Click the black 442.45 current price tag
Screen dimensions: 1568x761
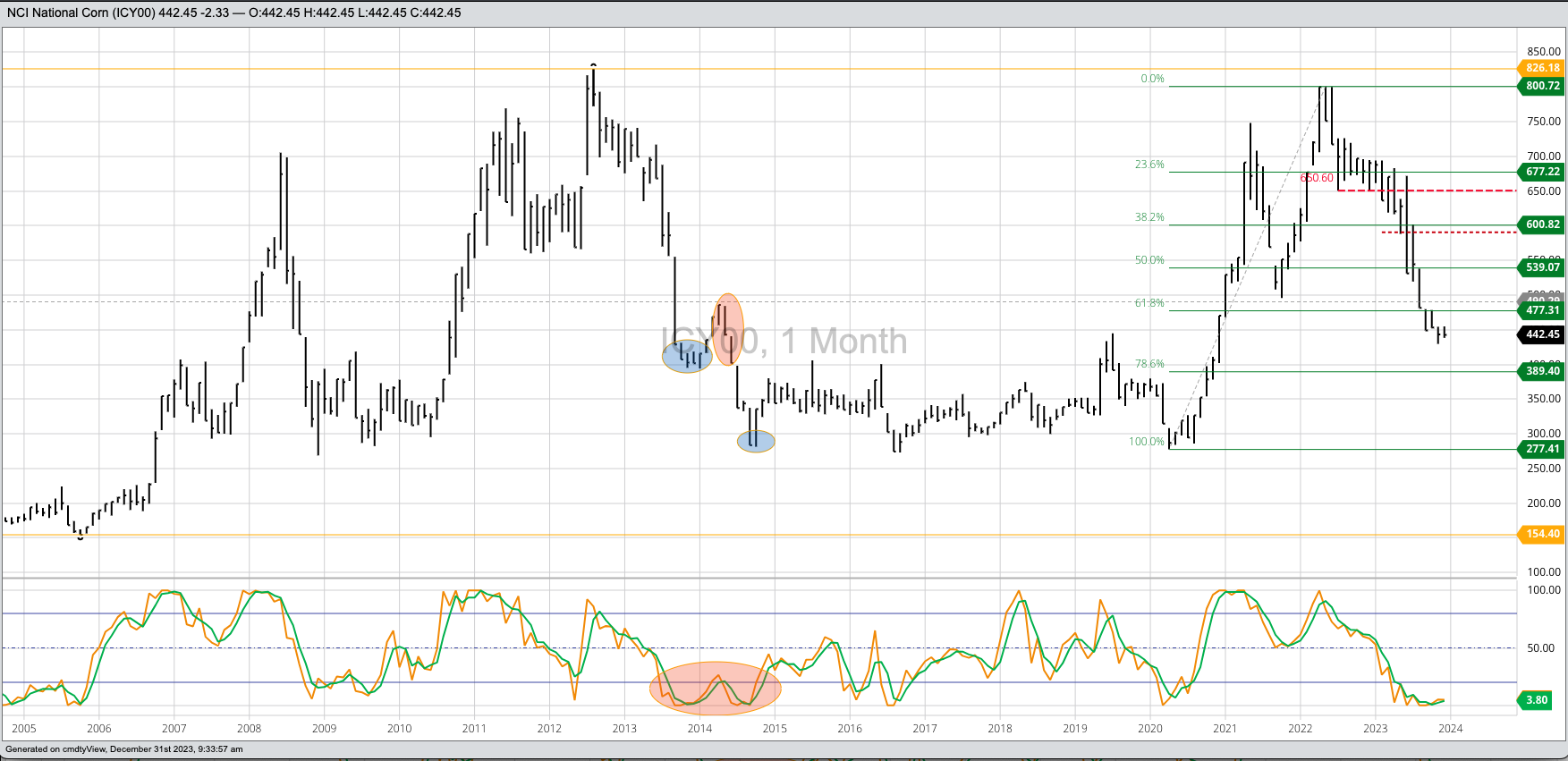click(x=1542, y=334)
